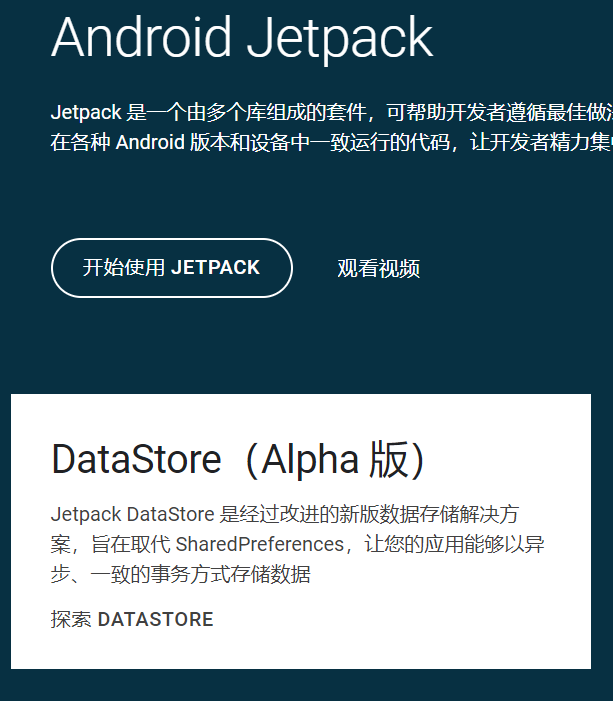Open the 观看视频 link
The height and width of the screenshot is (701, 613).
pyautogui.click(x=378, y=268)
